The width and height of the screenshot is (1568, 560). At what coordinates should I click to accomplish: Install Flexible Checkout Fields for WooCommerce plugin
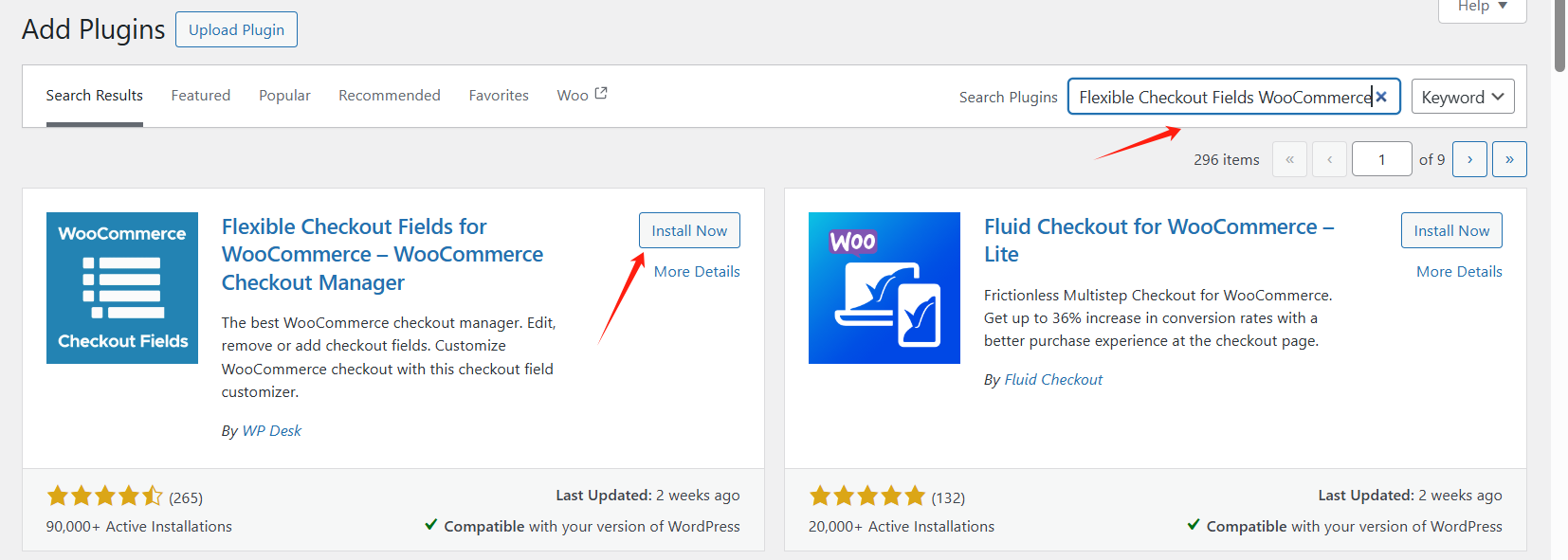(689, 230)
